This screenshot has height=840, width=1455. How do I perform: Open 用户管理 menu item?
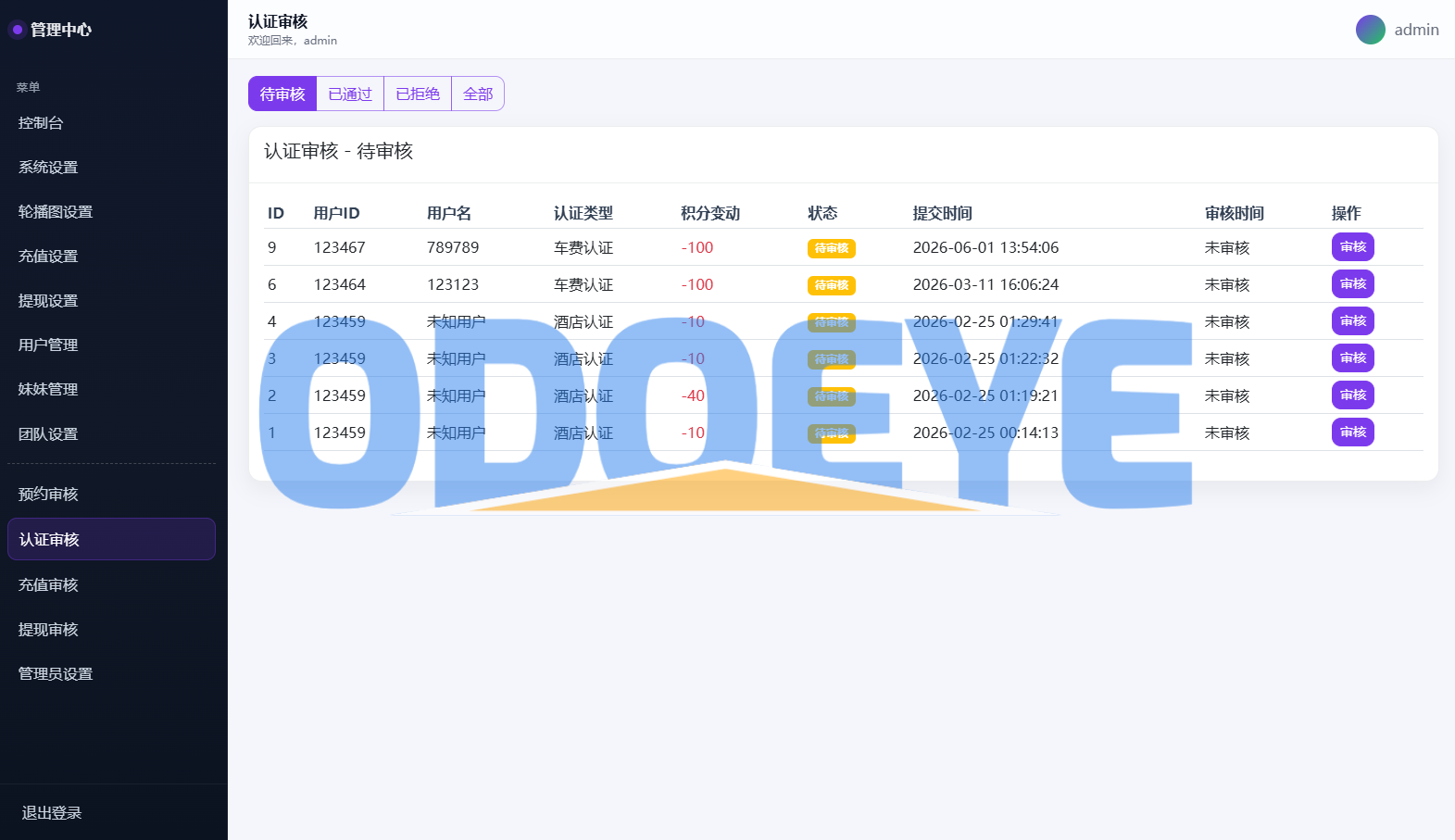111,345
